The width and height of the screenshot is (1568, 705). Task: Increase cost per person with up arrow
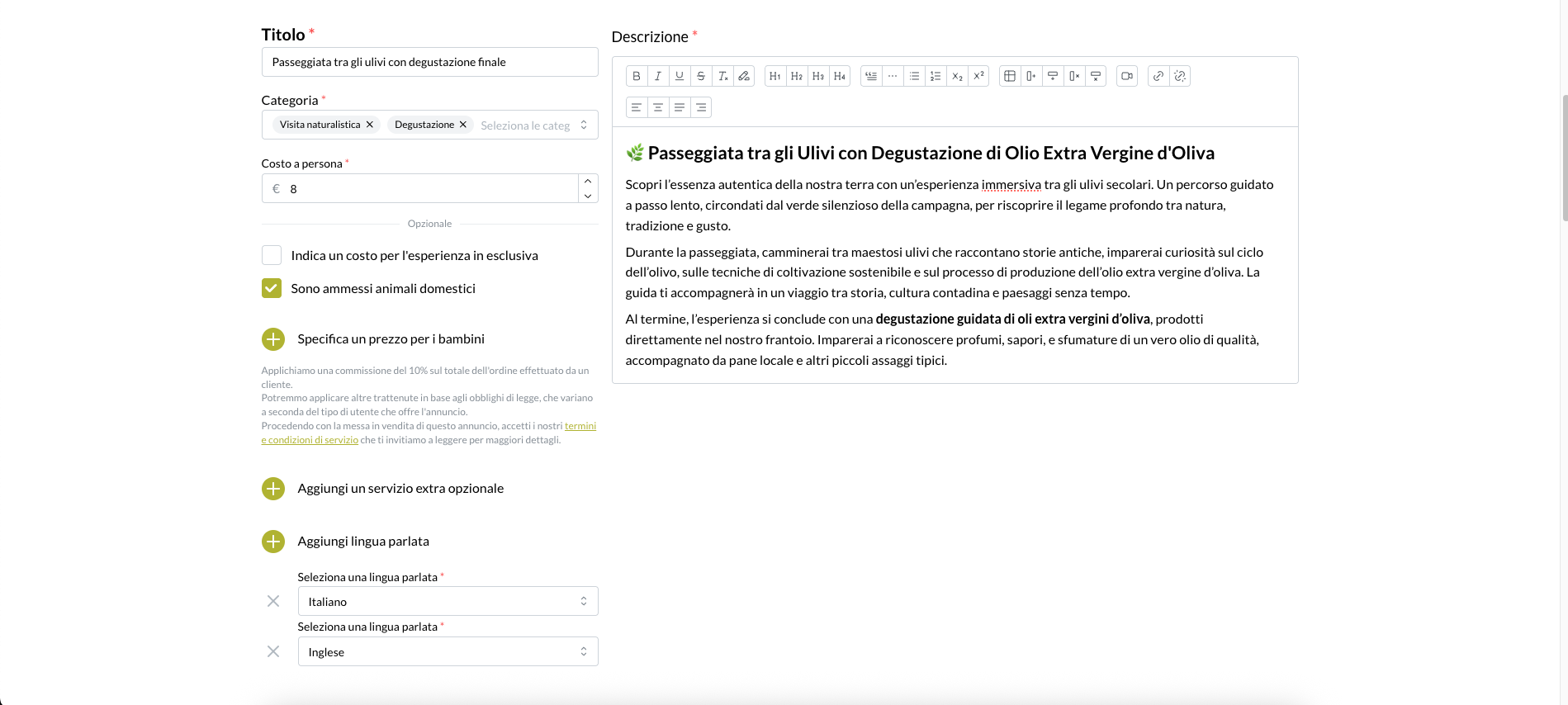pyautogui.click(x=588, y=182)
